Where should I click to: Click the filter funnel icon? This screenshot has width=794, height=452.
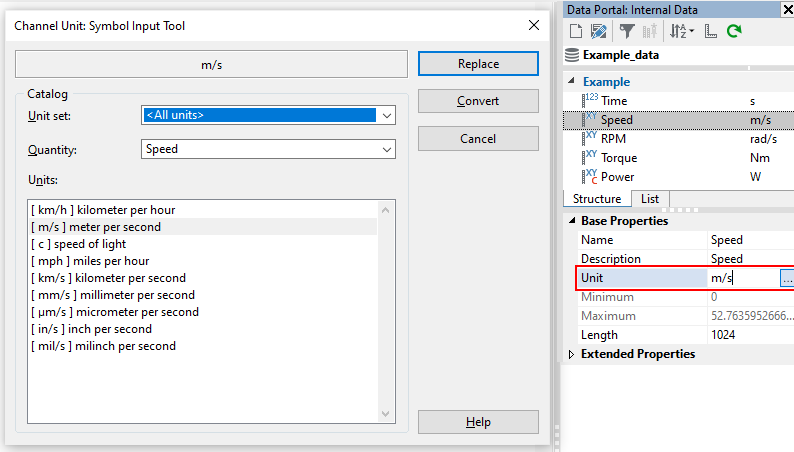pos(627,31)
